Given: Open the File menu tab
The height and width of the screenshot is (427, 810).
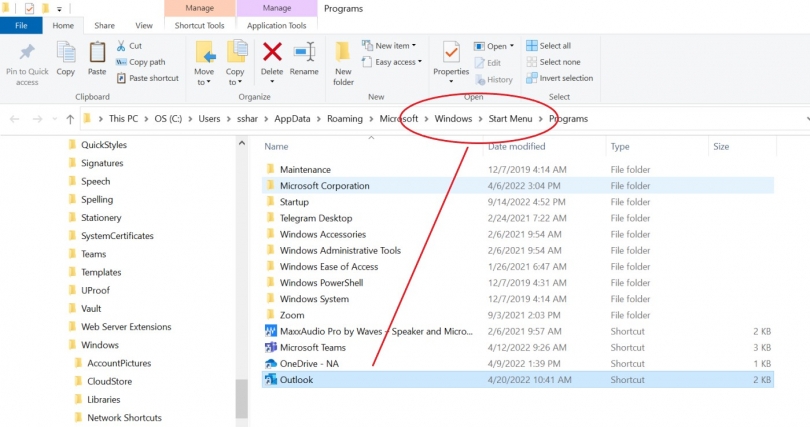Looking at the screenshot, I should click(x=21, y=25).
